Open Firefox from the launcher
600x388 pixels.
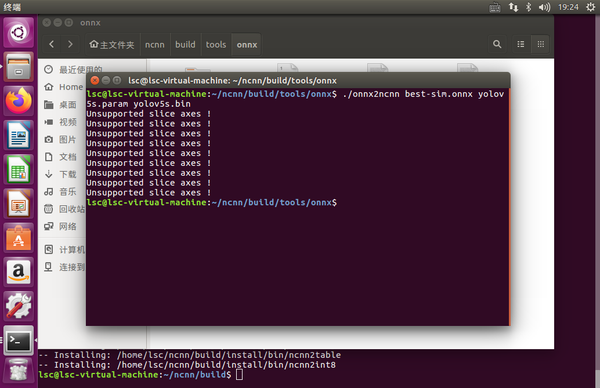tap(18, 101)
